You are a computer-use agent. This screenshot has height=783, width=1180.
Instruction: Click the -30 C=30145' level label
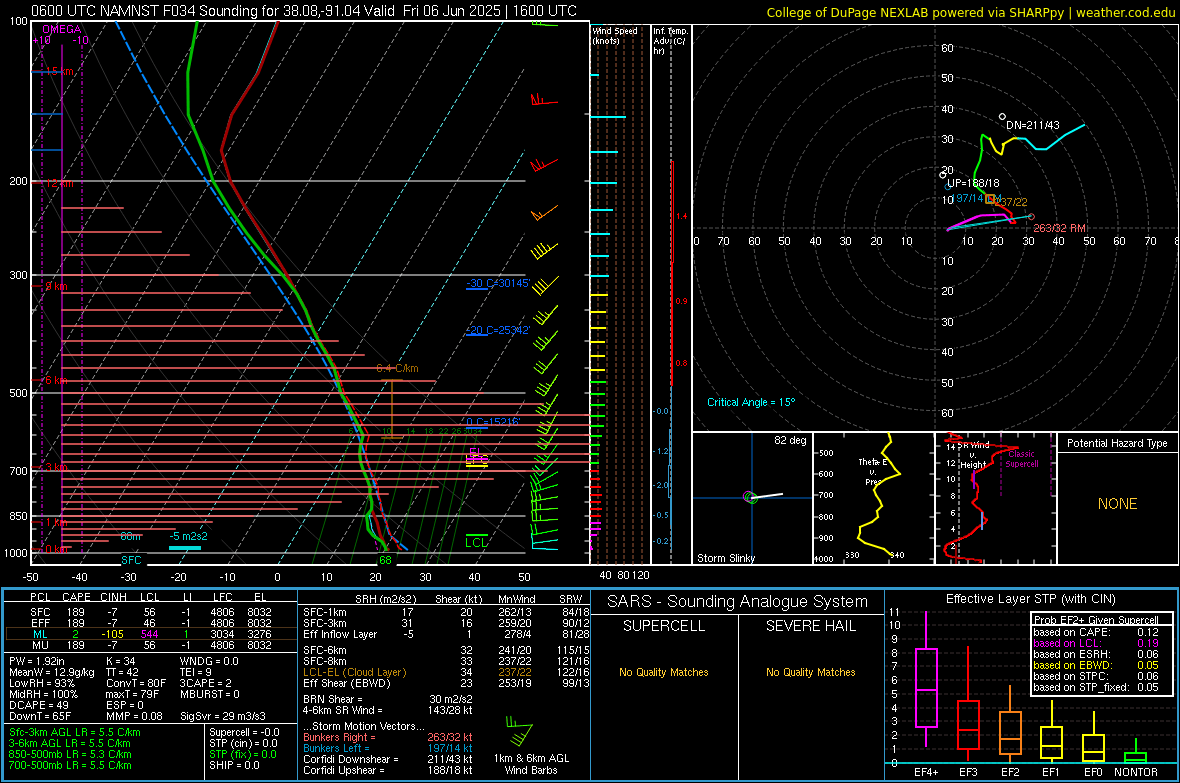coord(498,283)
